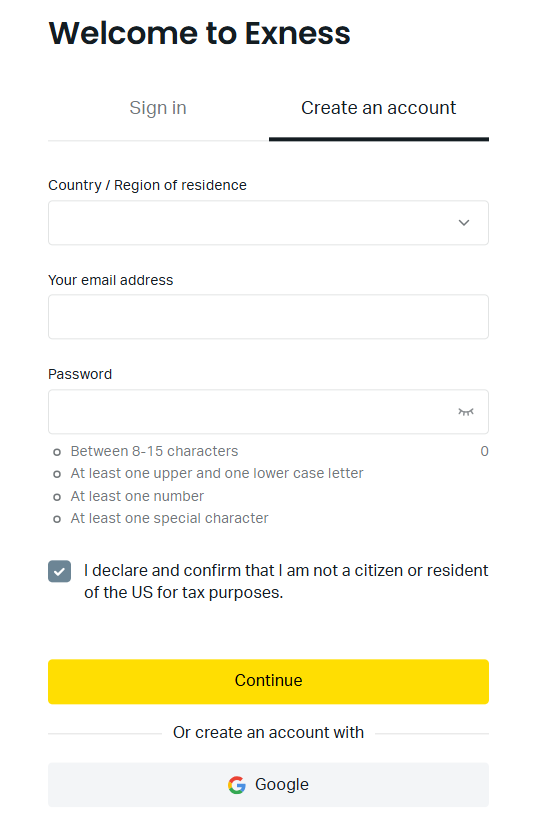Image resolution: width=542 pixels, height=832 pixels.
Task: Click the Google G logo icon
Action: (x=237, y=785)
